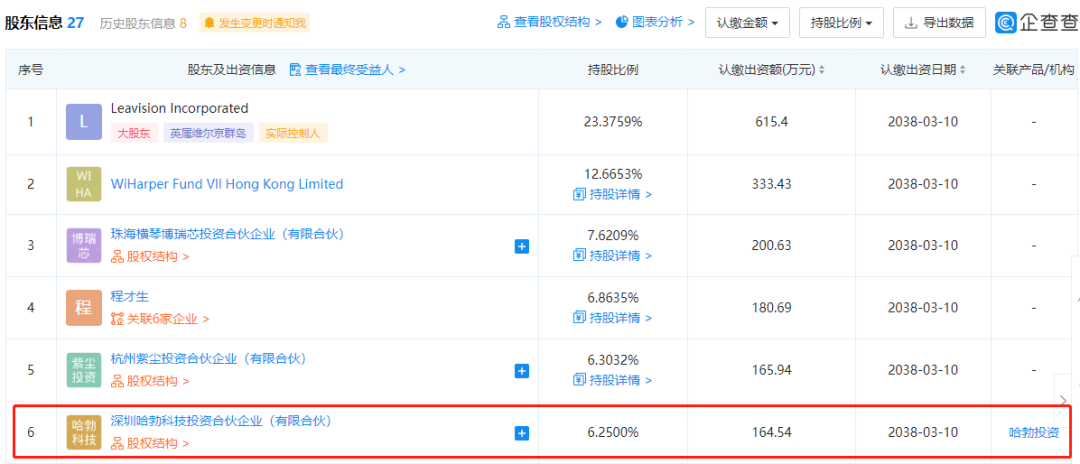1080x464 pixels.
Task: Open 持股详情 for 程才生 6.8635%
Action: 612,317
